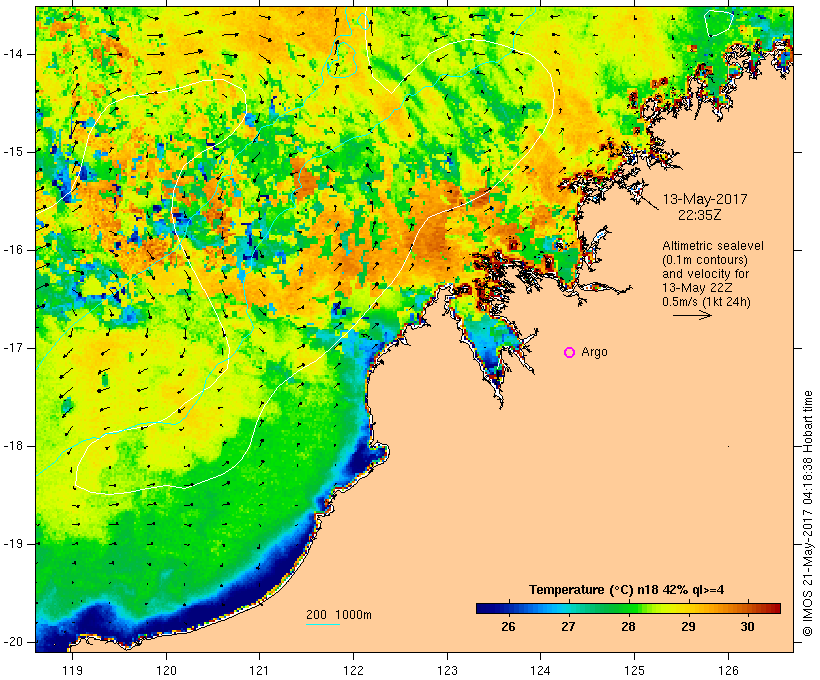Click longitude label 120
Screen dimensions: 820x680
point(166,670)
